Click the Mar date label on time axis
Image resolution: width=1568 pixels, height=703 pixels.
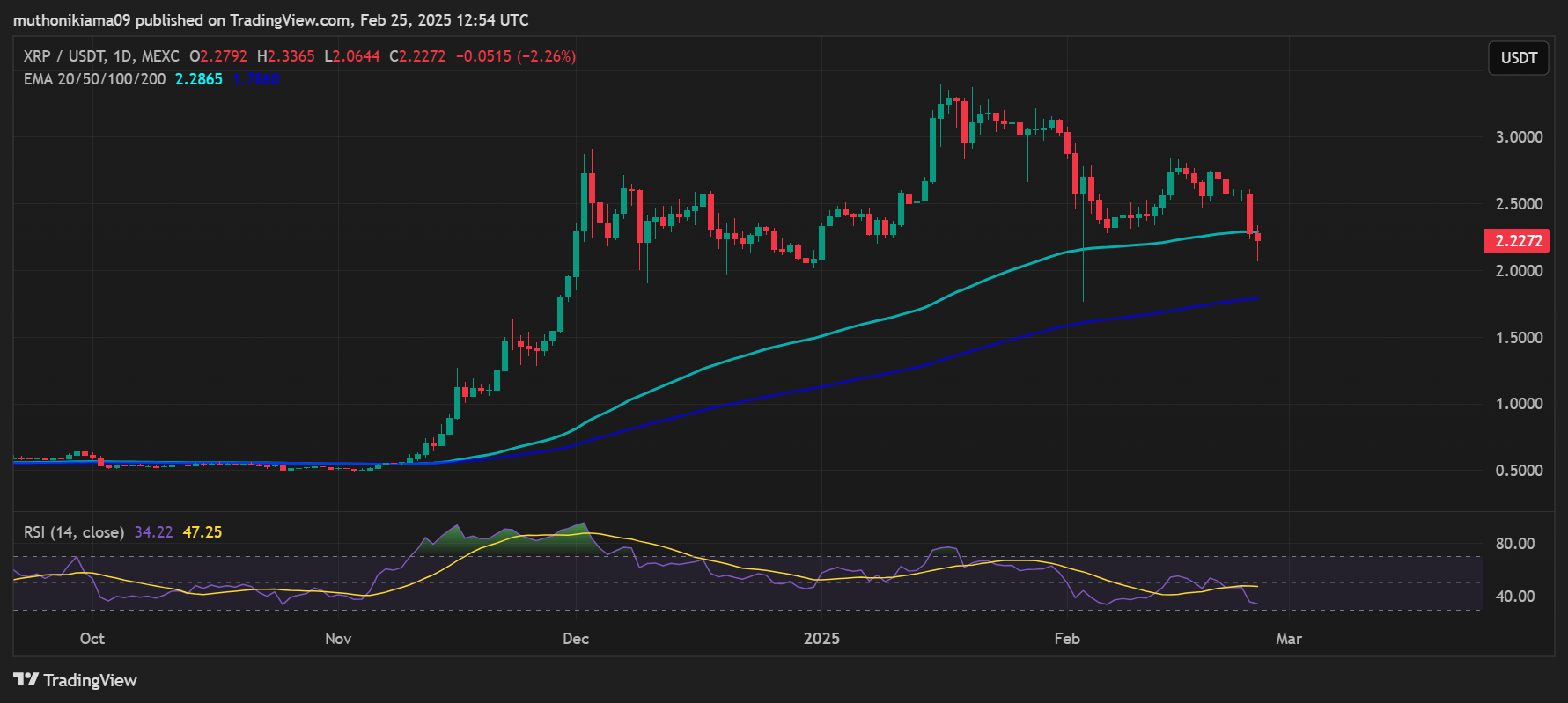tap(1289, 639)
